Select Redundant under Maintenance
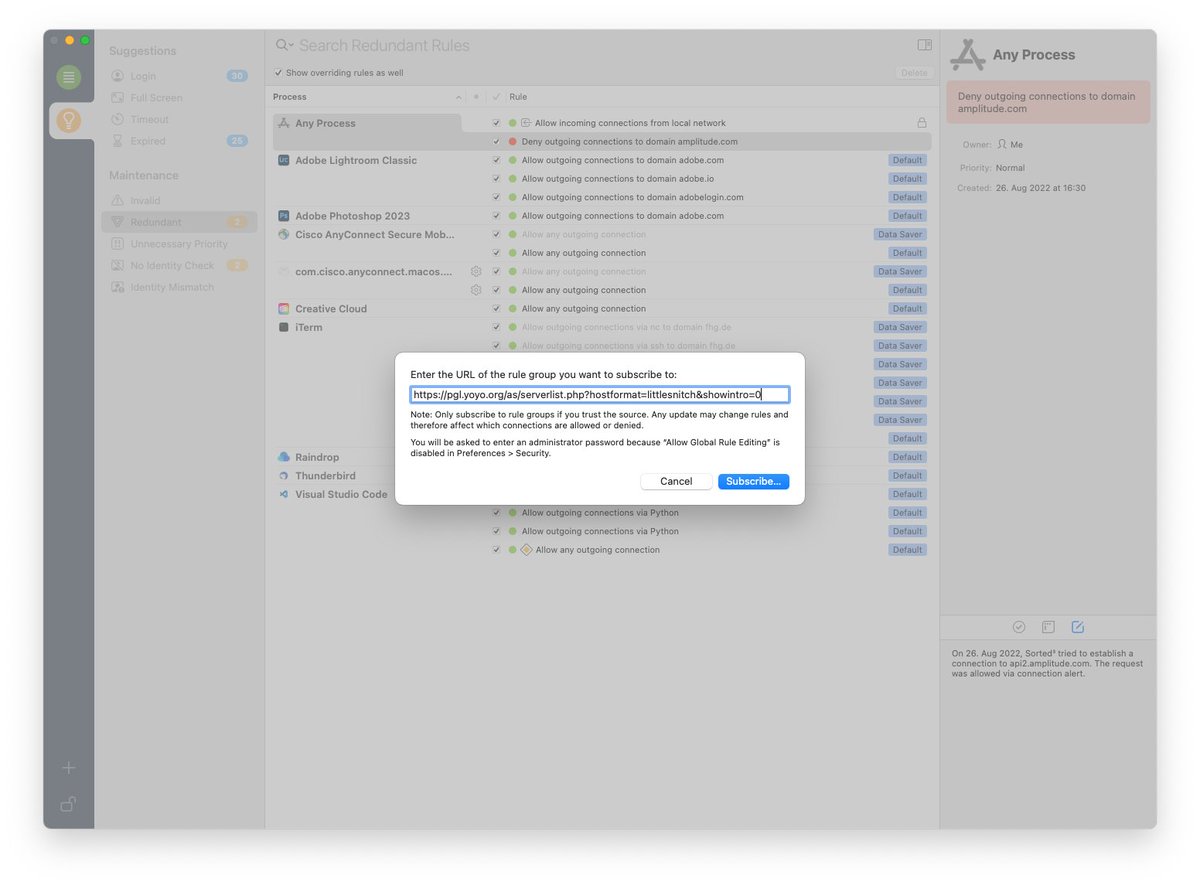Viewport: 1200px width, 886px height. (179, 222)
